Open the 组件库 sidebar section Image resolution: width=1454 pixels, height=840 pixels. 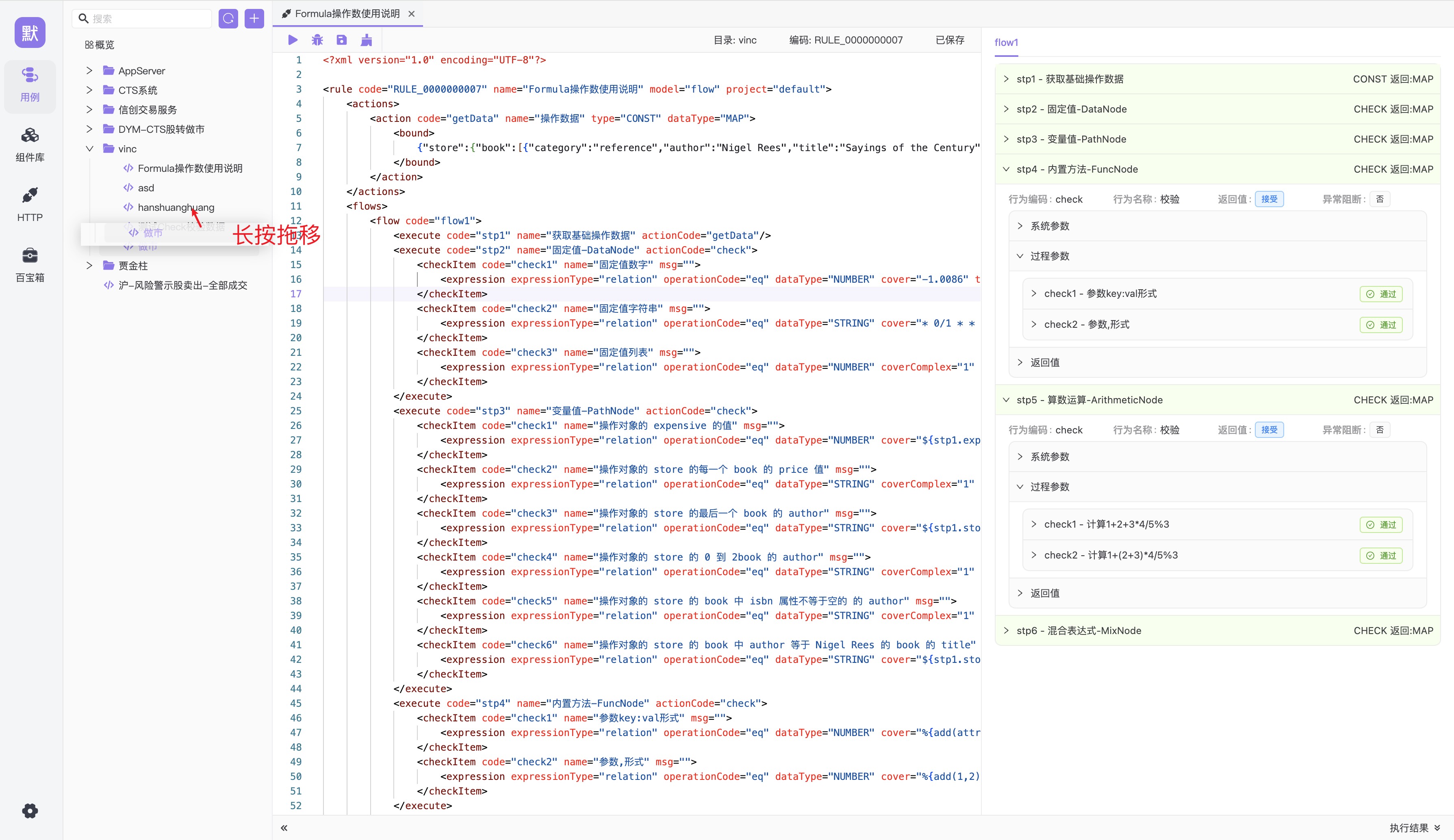(x=30, y=144)
